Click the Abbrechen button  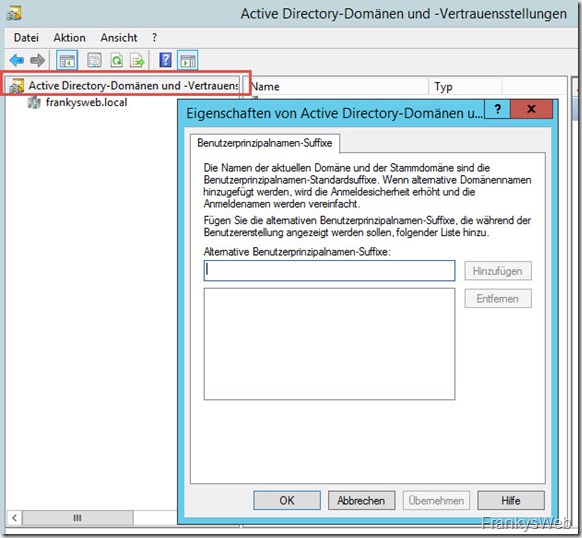[361, 500]
